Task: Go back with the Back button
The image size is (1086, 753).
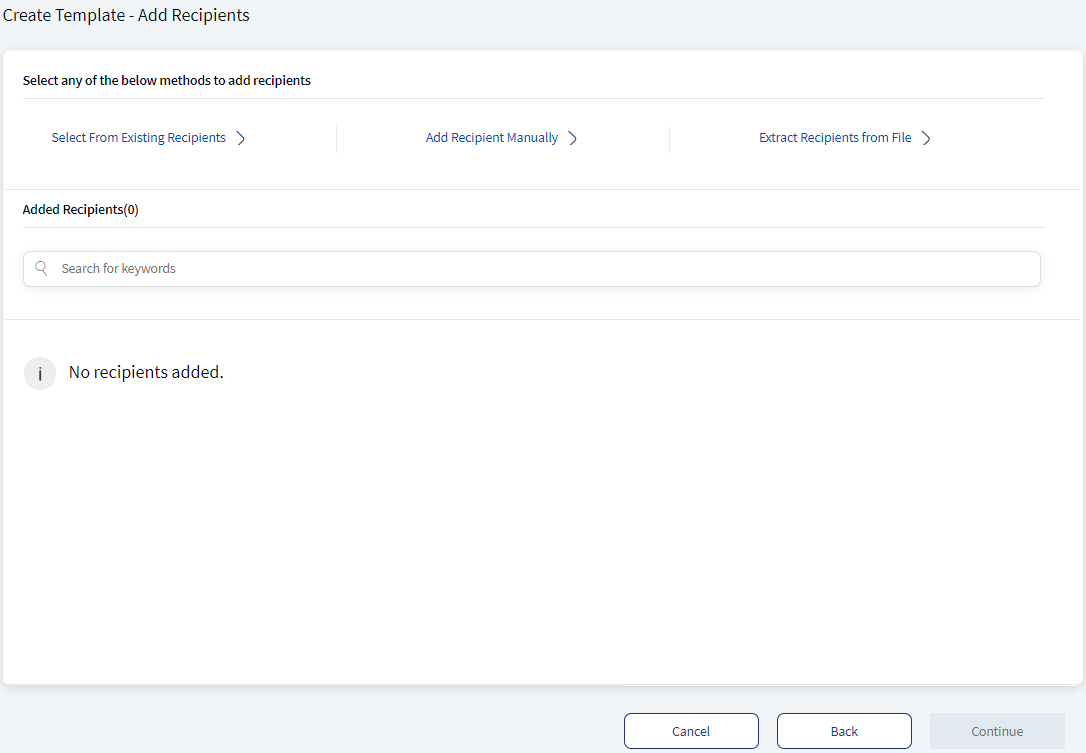Action: point(844,731)
